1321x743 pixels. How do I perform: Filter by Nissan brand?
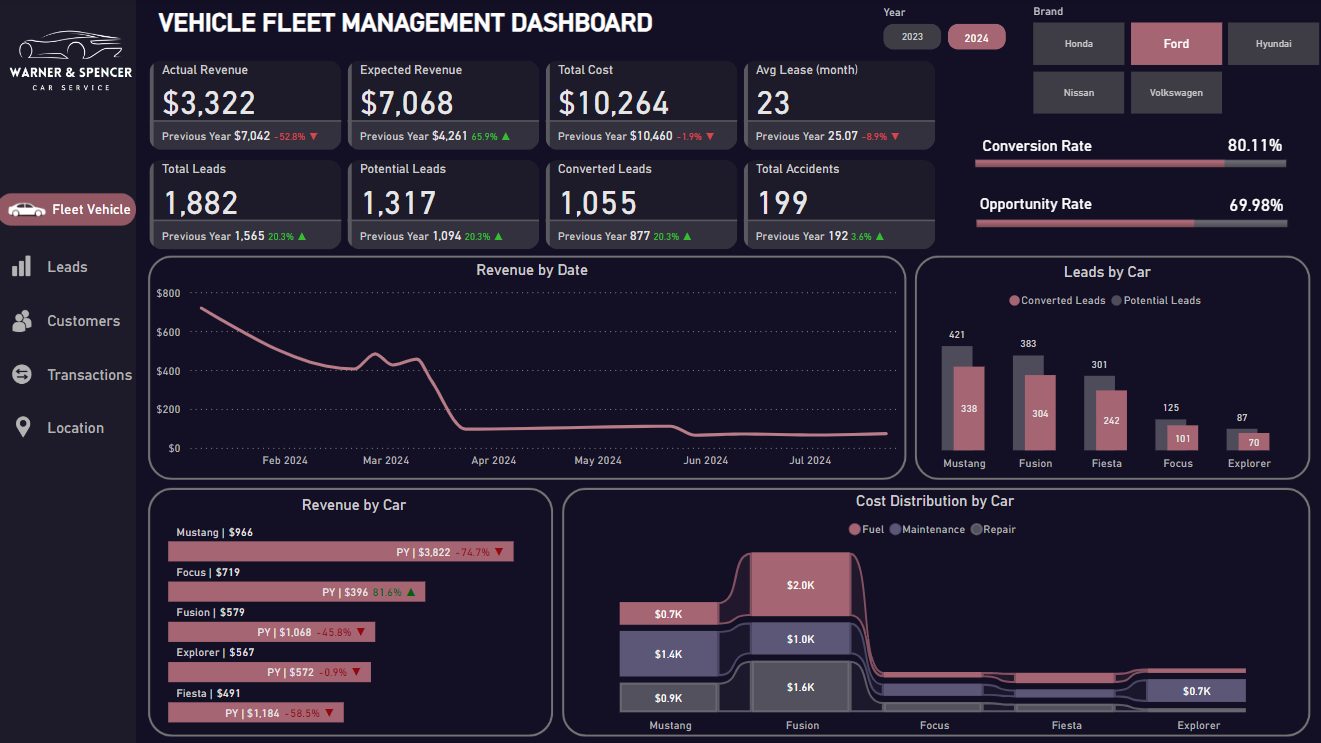pos(1079,92)
